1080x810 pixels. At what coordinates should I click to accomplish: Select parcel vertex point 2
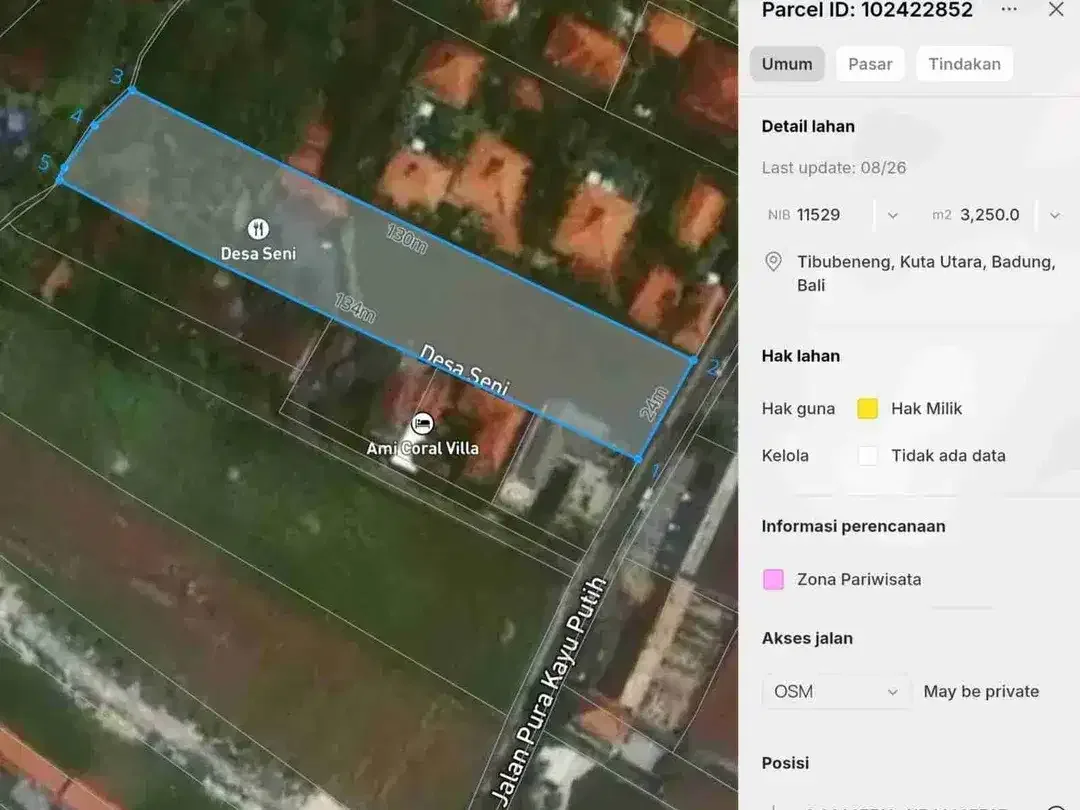pos(693,360)
